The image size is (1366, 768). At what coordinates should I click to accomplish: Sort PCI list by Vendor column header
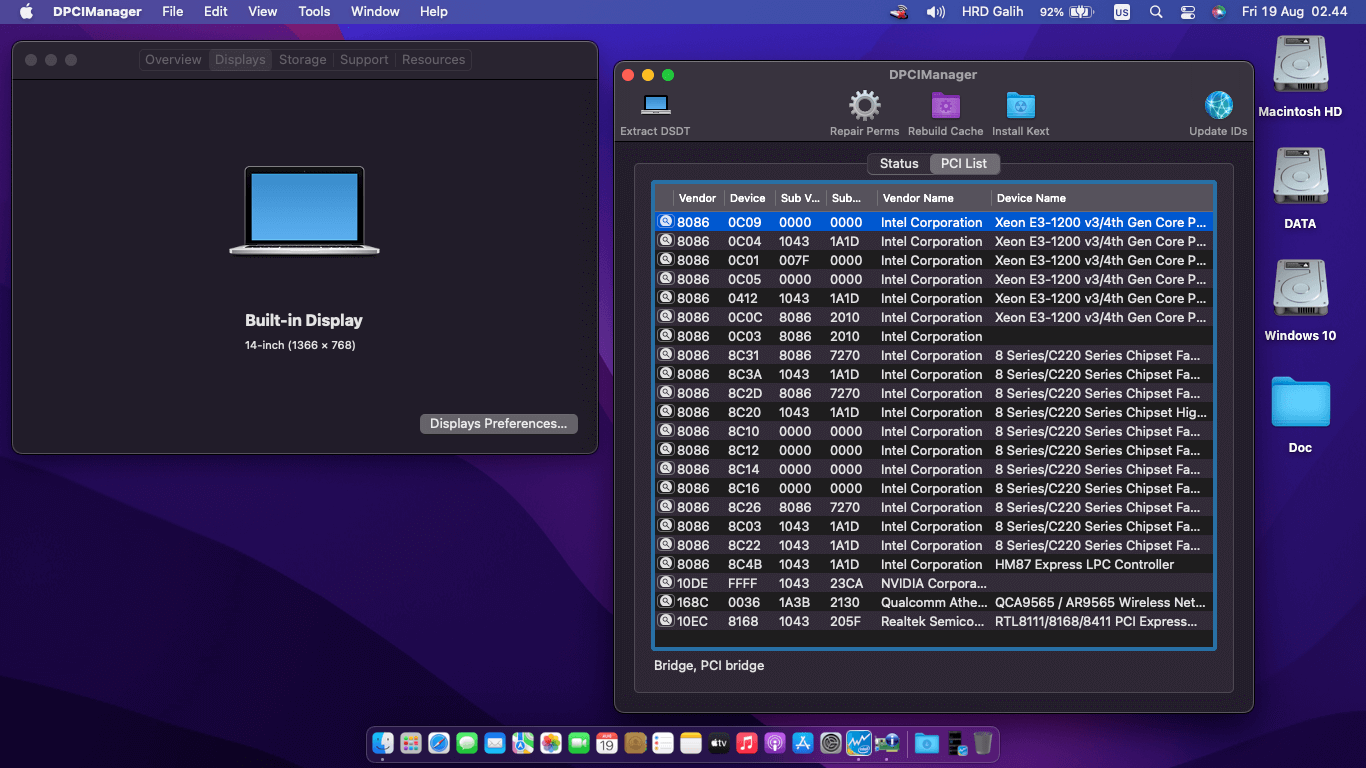click(x=698, y=198)
